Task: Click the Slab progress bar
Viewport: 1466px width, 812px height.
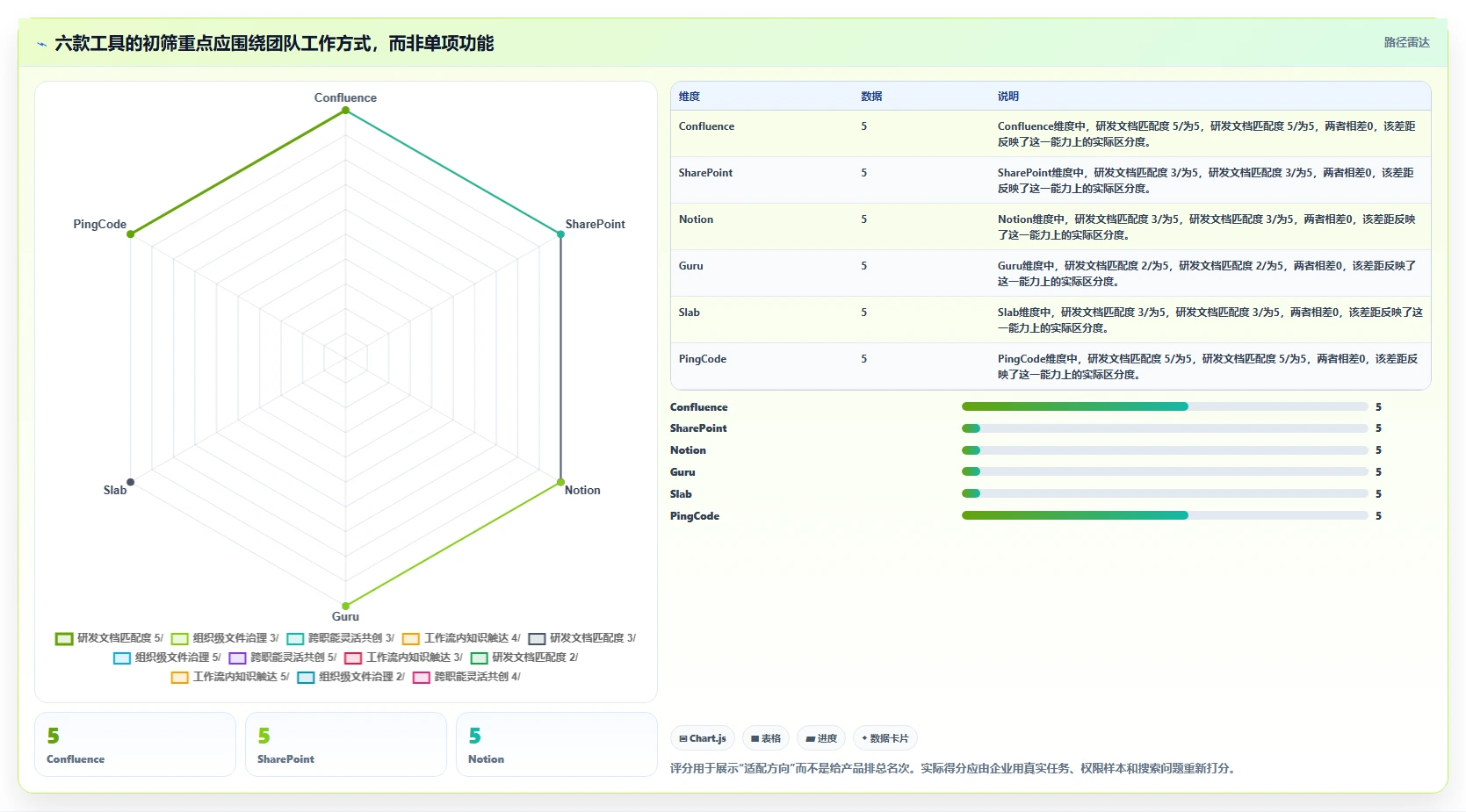Action: (1165, 493)
